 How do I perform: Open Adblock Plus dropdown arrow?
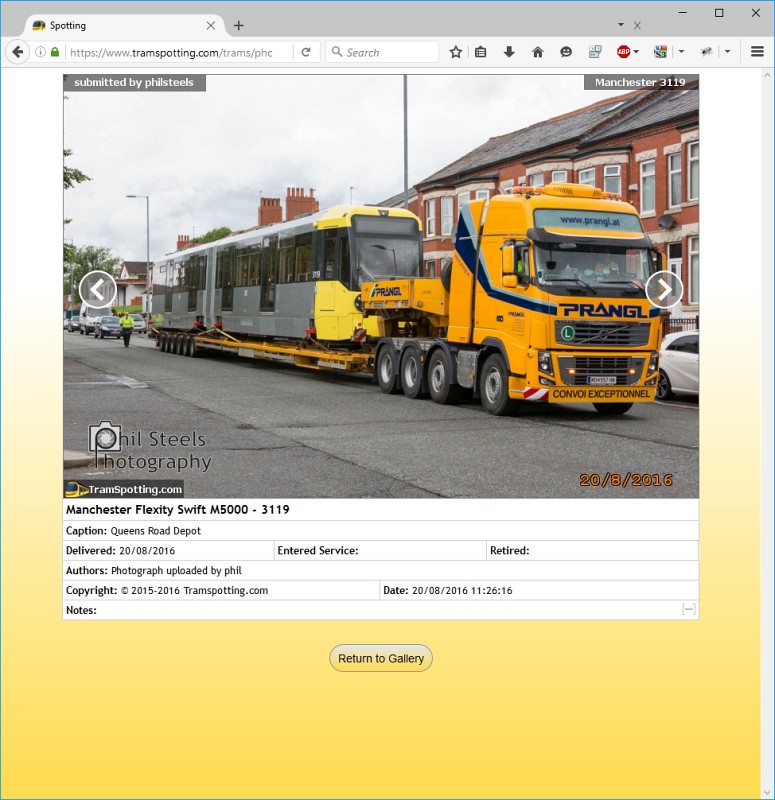pyautogui.click(x=636, y=52)
